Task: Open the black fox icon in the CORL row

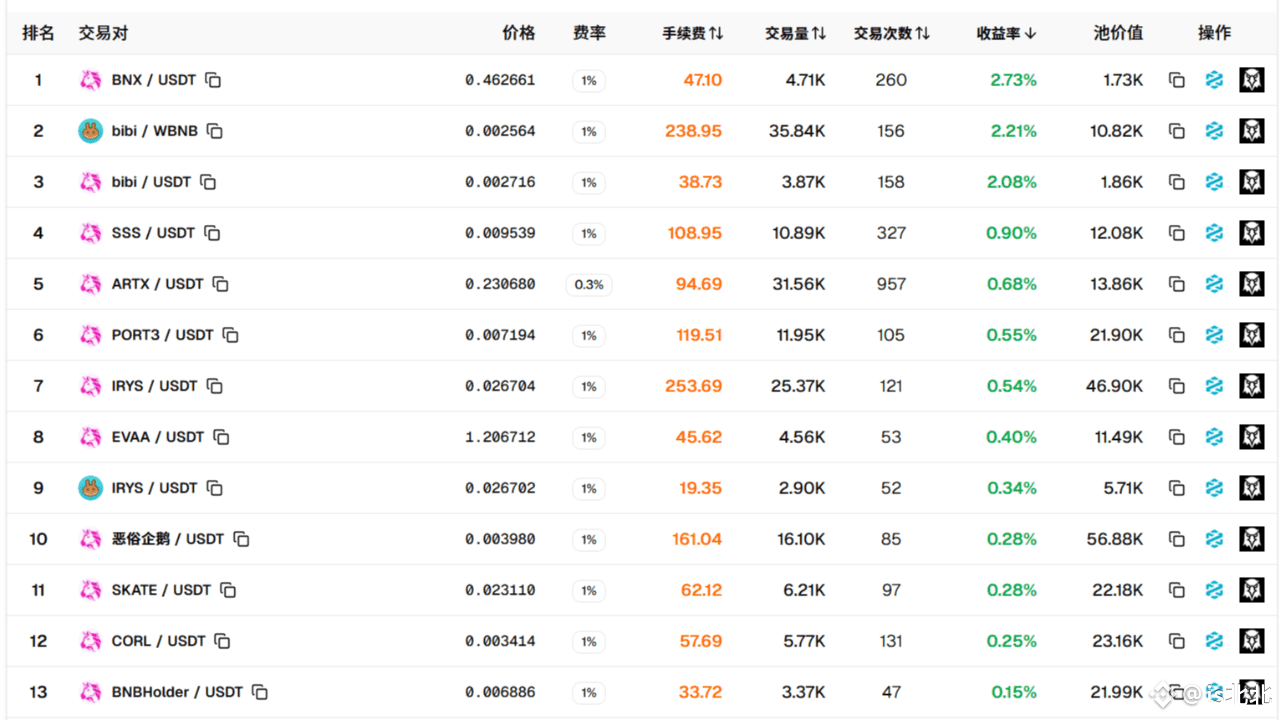Action: [x=1252, y=641]
